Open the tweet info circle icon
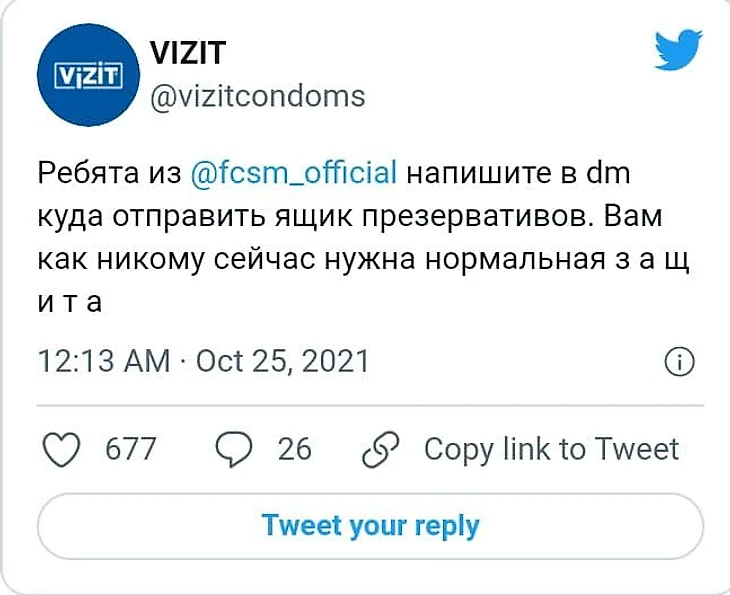This screenshot has width=730, height=595. coord(679,361)
